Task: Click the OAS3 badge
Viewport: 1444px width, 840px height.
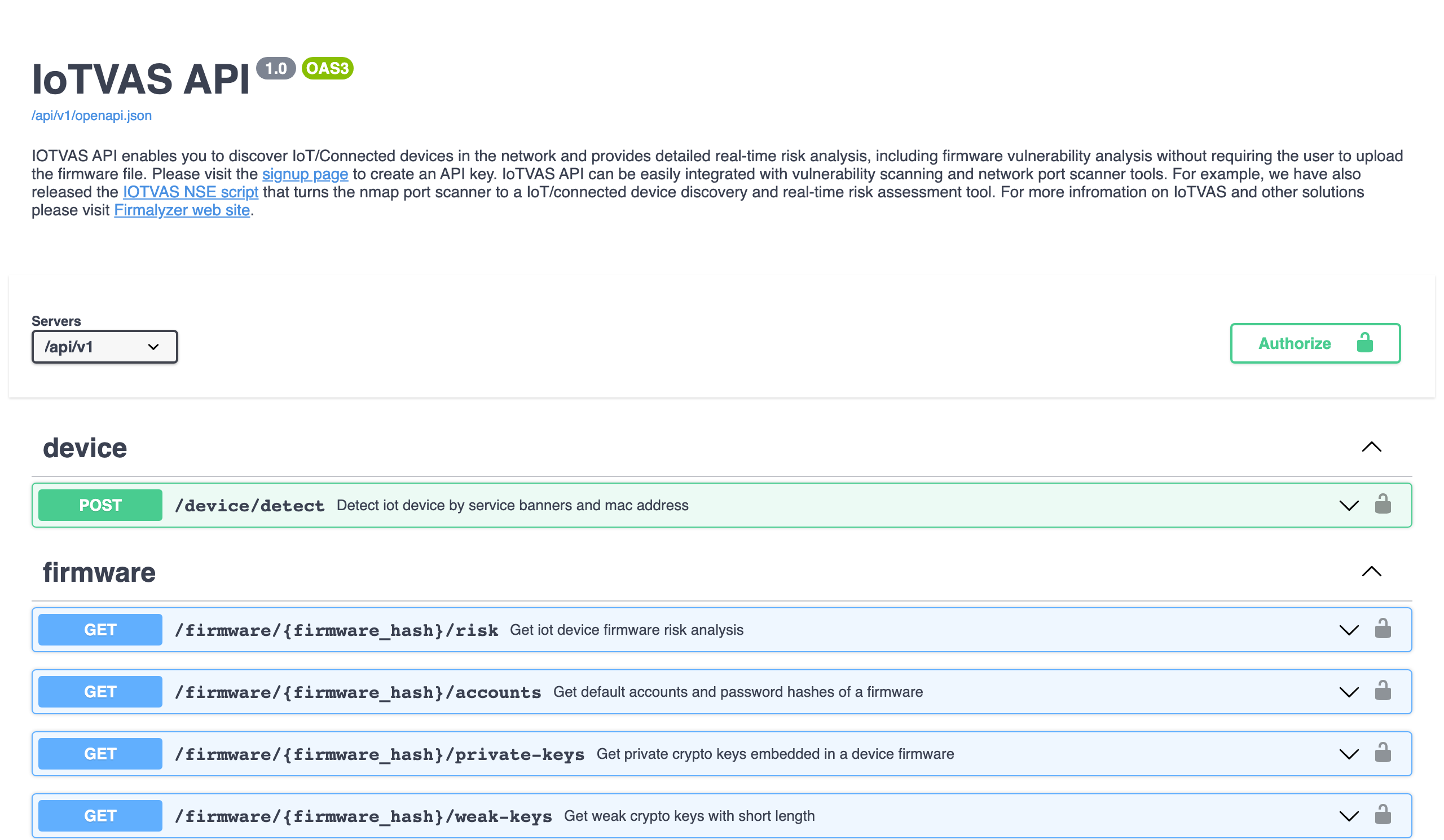Action: (328, 69)
